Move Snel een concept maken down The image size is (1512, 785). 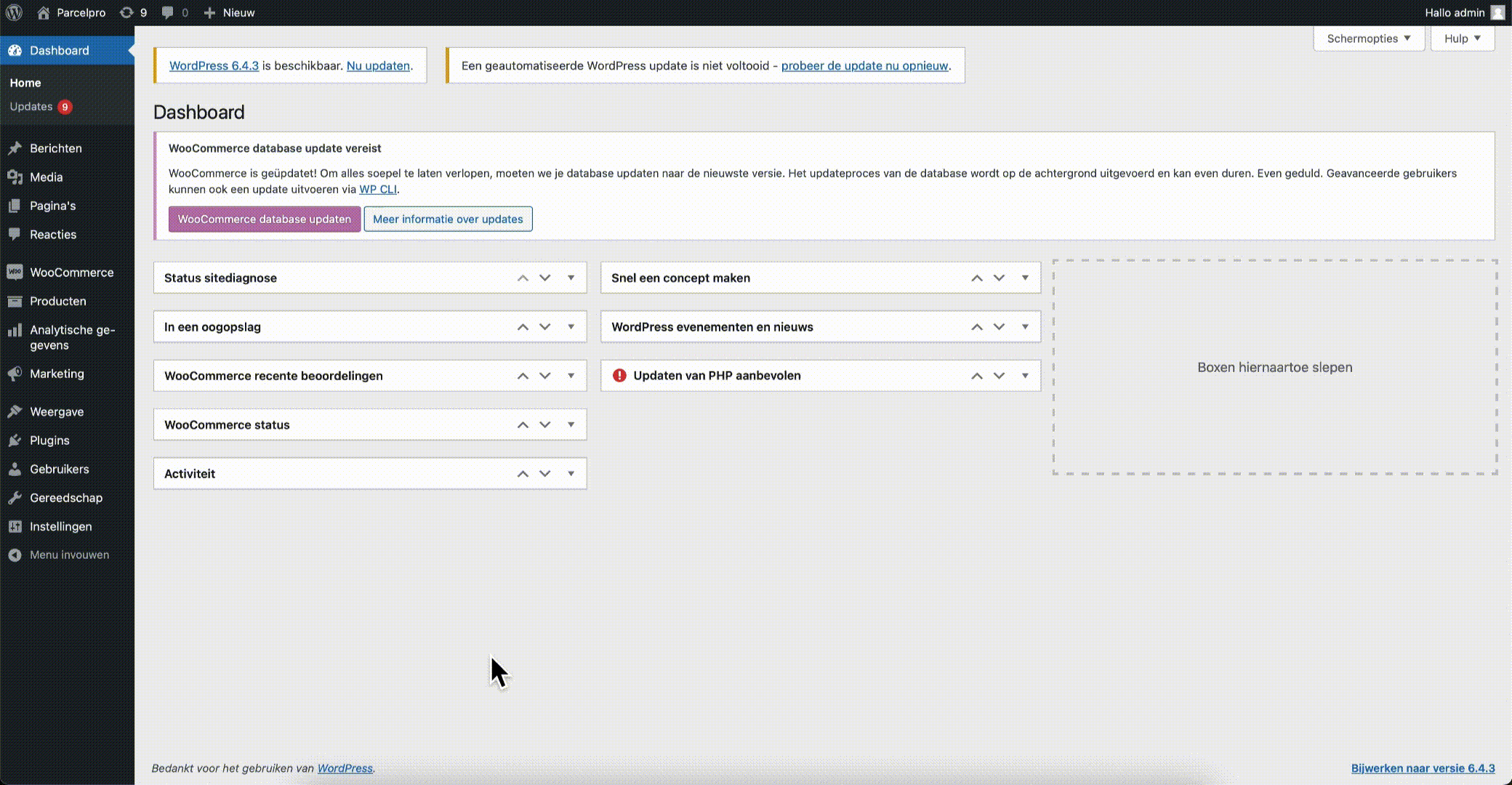1000,278
